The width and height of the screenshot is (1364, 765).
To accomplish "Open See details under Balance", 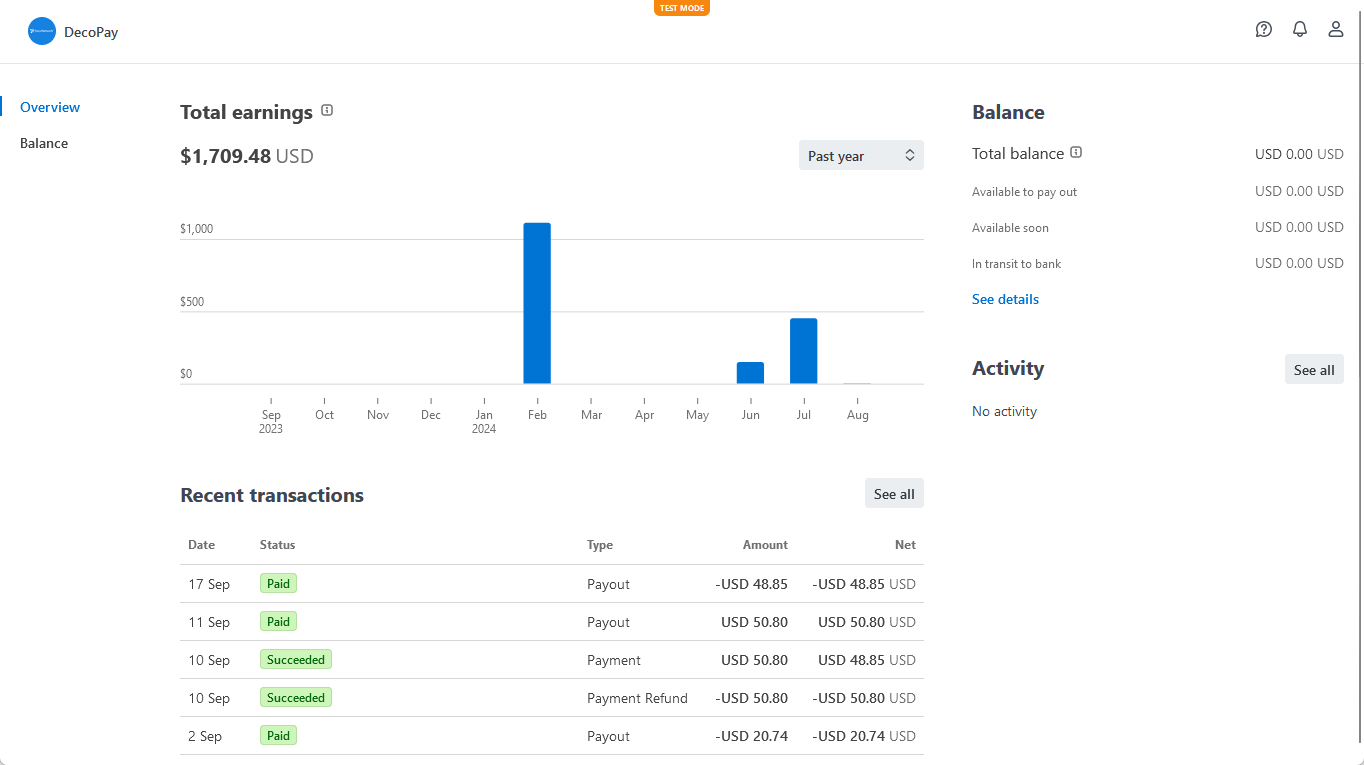I will 1005,298.
